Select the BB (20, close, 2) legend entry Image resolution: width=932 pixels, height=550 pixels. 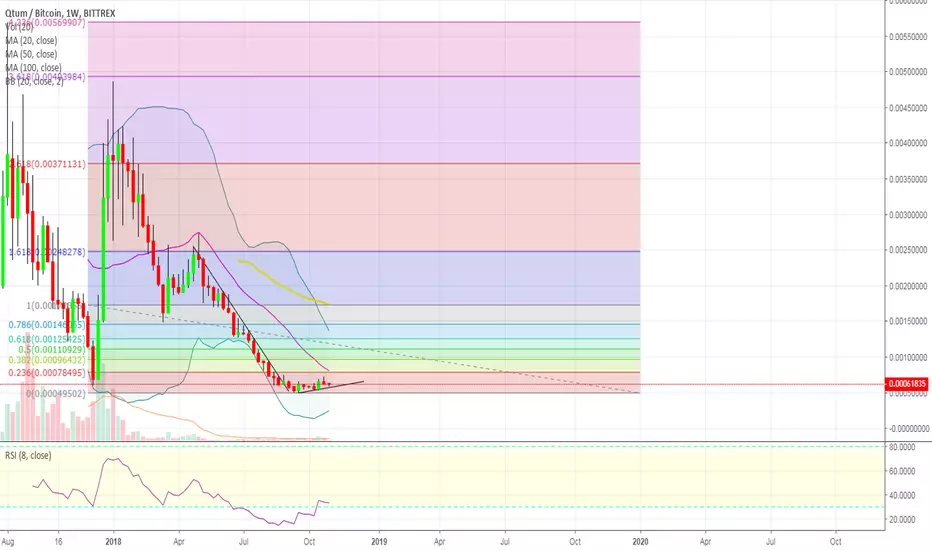[34, 81]
